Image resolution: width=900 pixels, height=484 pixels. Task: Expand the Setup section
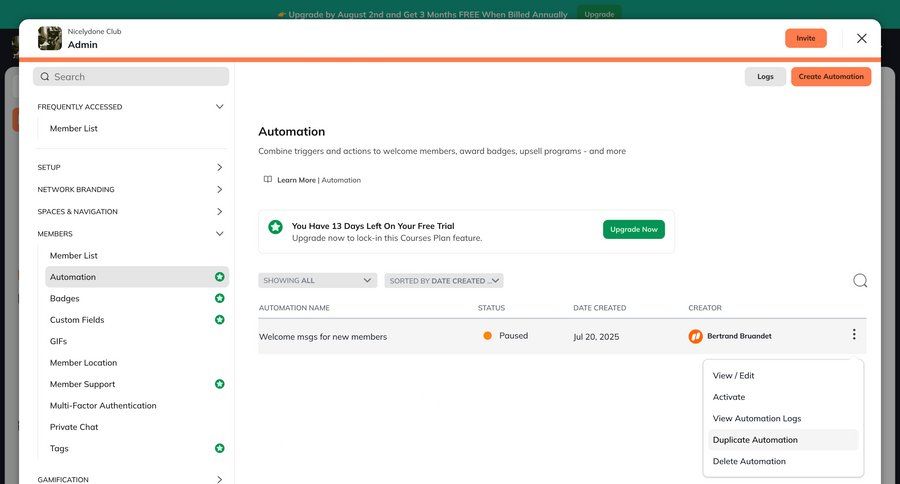219,167
